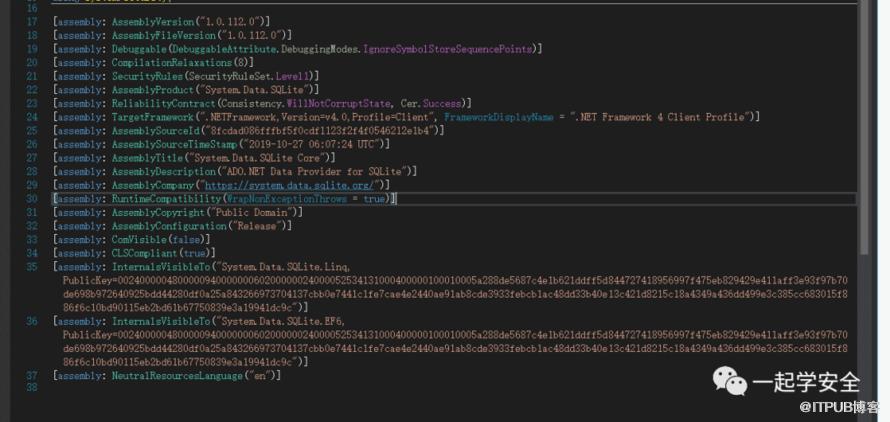The width and height of the screenshot is (890, 422).
Task: Click AssemblyFileVersion on line 18
Action: pyautogui.click(x=163, y=35)
